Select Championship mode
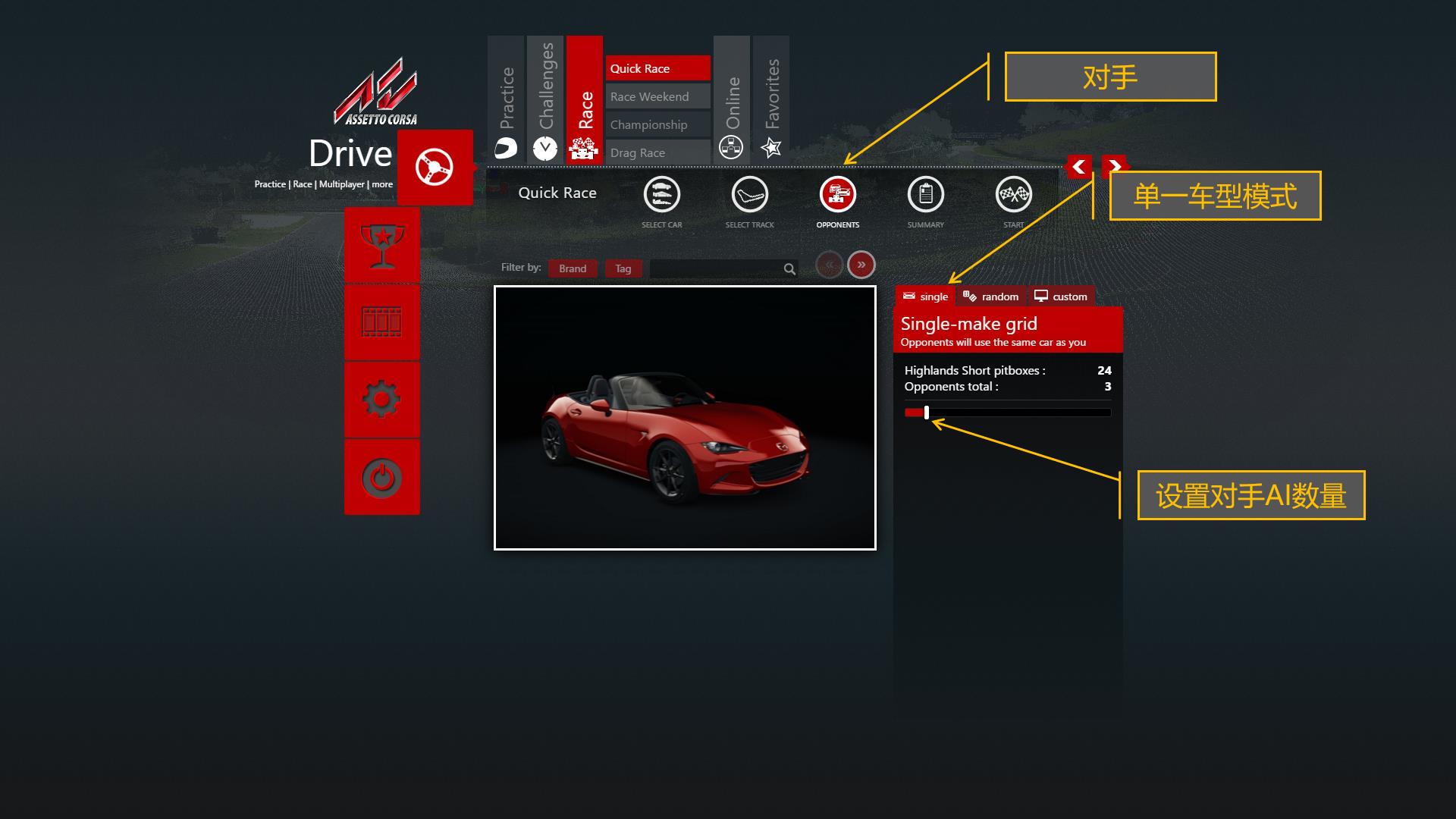This screenshot has height=819, width=1456. 658,124
